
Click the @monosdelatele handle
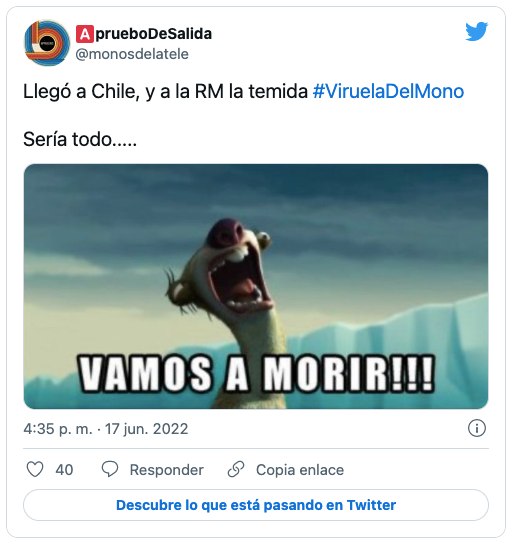click(x=132, y=54)
